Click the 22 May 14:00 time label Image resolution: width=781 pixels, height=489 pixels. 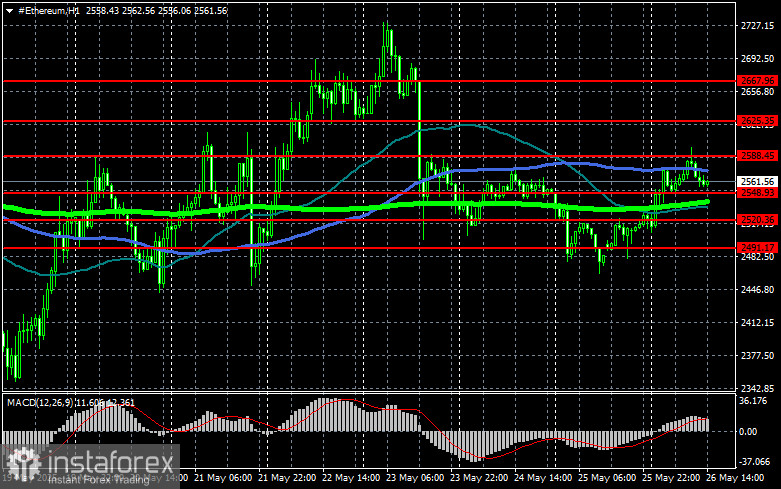(351, 478)
